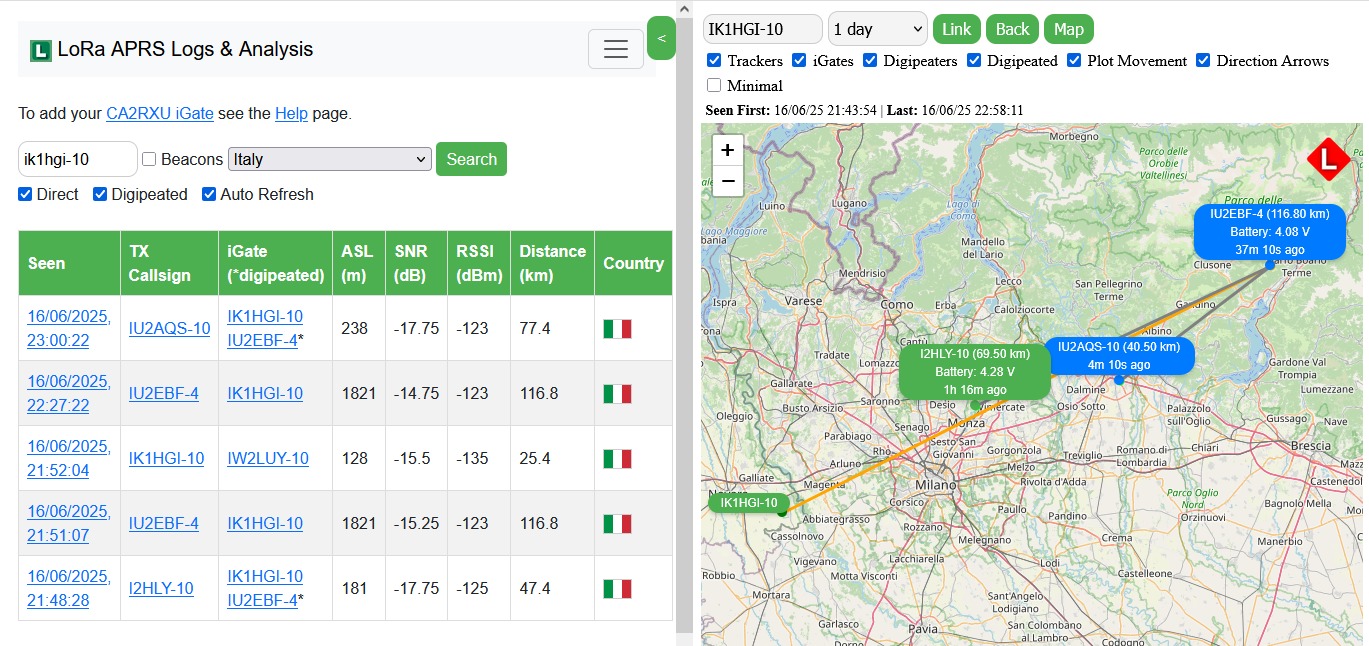Sort by the Distance (km) column header
The height and width of the screenshot is (646, 1369).
pyautogui.click(x=552, y=263)
